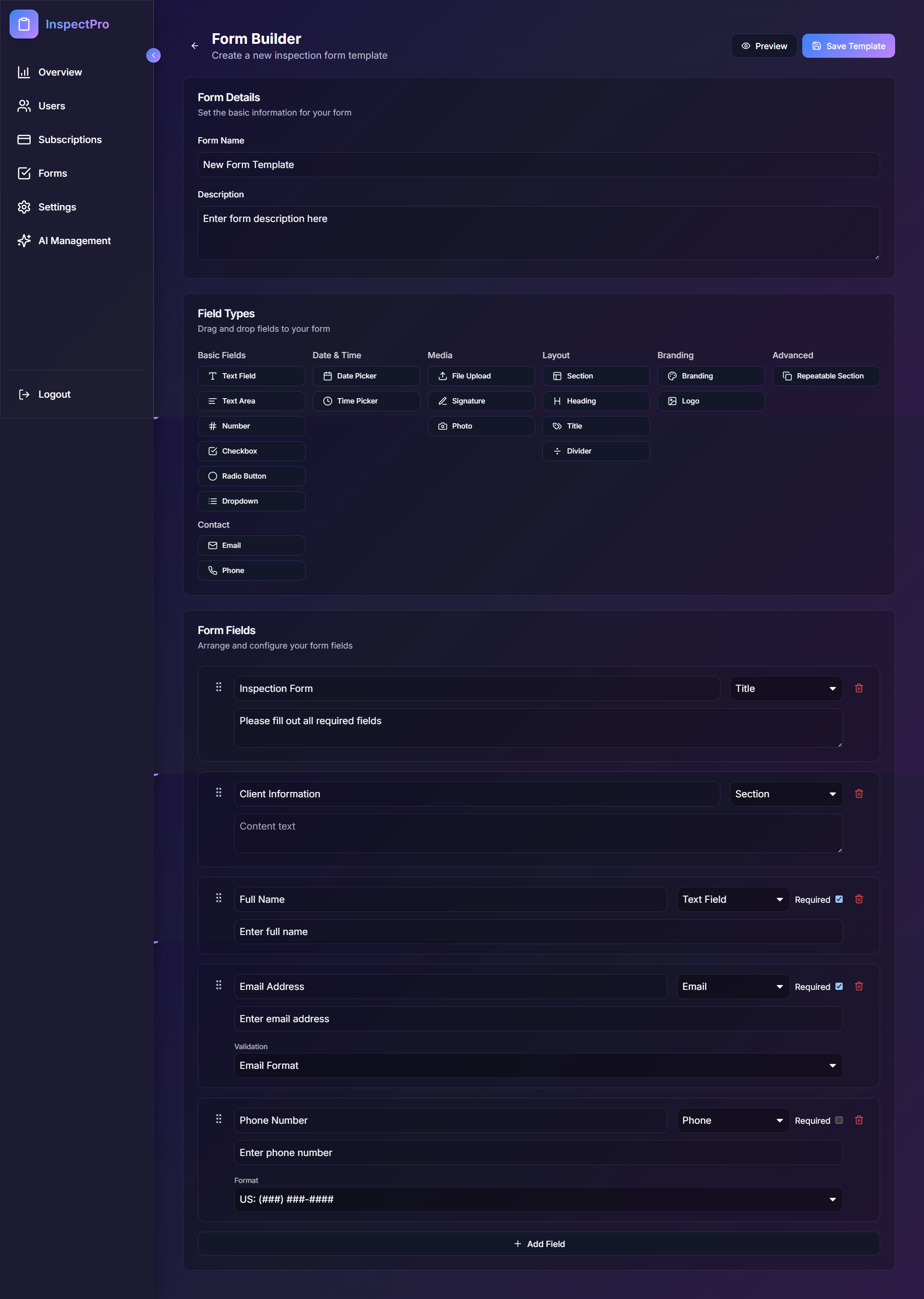The height and width of the screenshot is (1299, 924).
Task: Delete the Phone Number field using trash icon
Action: tap(859, 1120)
